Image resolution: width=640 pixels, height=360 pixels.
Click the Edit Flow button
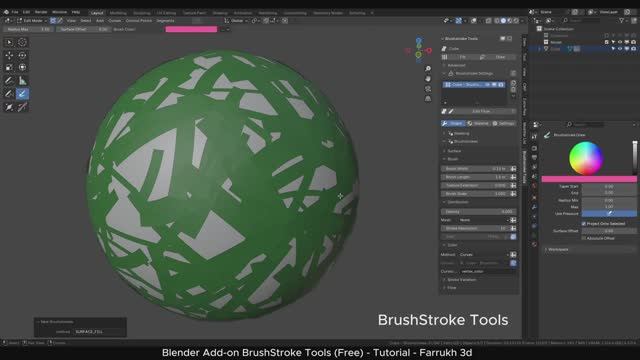point(481,111)
